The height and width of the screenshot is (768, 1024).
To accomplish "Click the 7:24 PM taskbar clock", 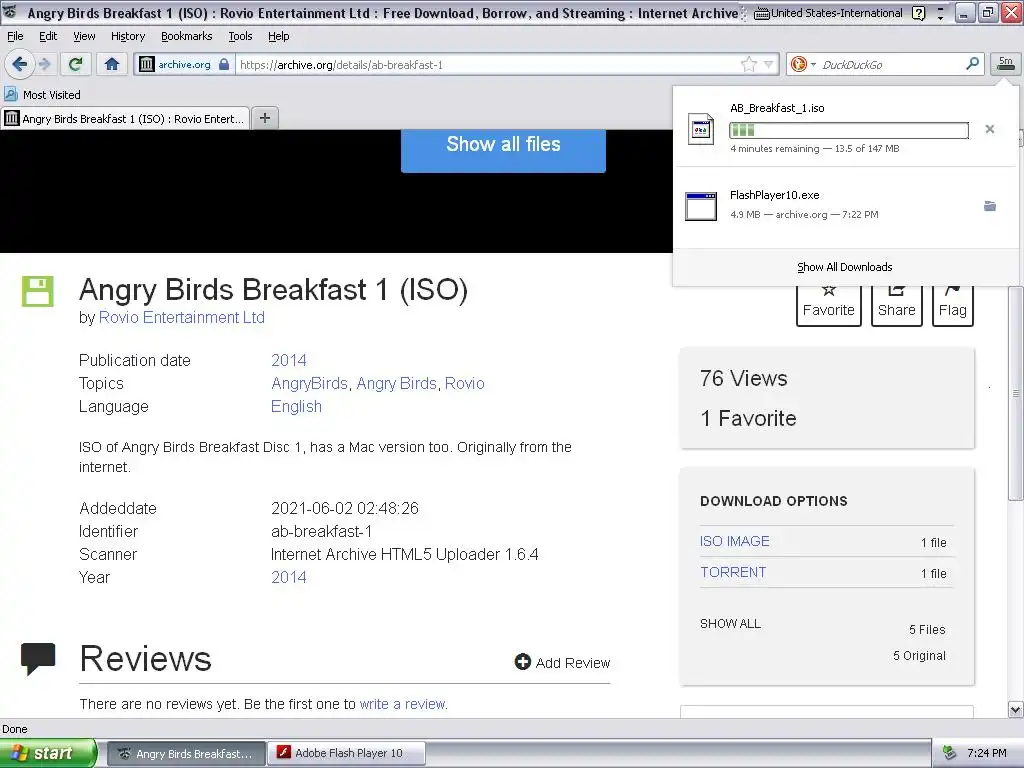I will 986,753.
